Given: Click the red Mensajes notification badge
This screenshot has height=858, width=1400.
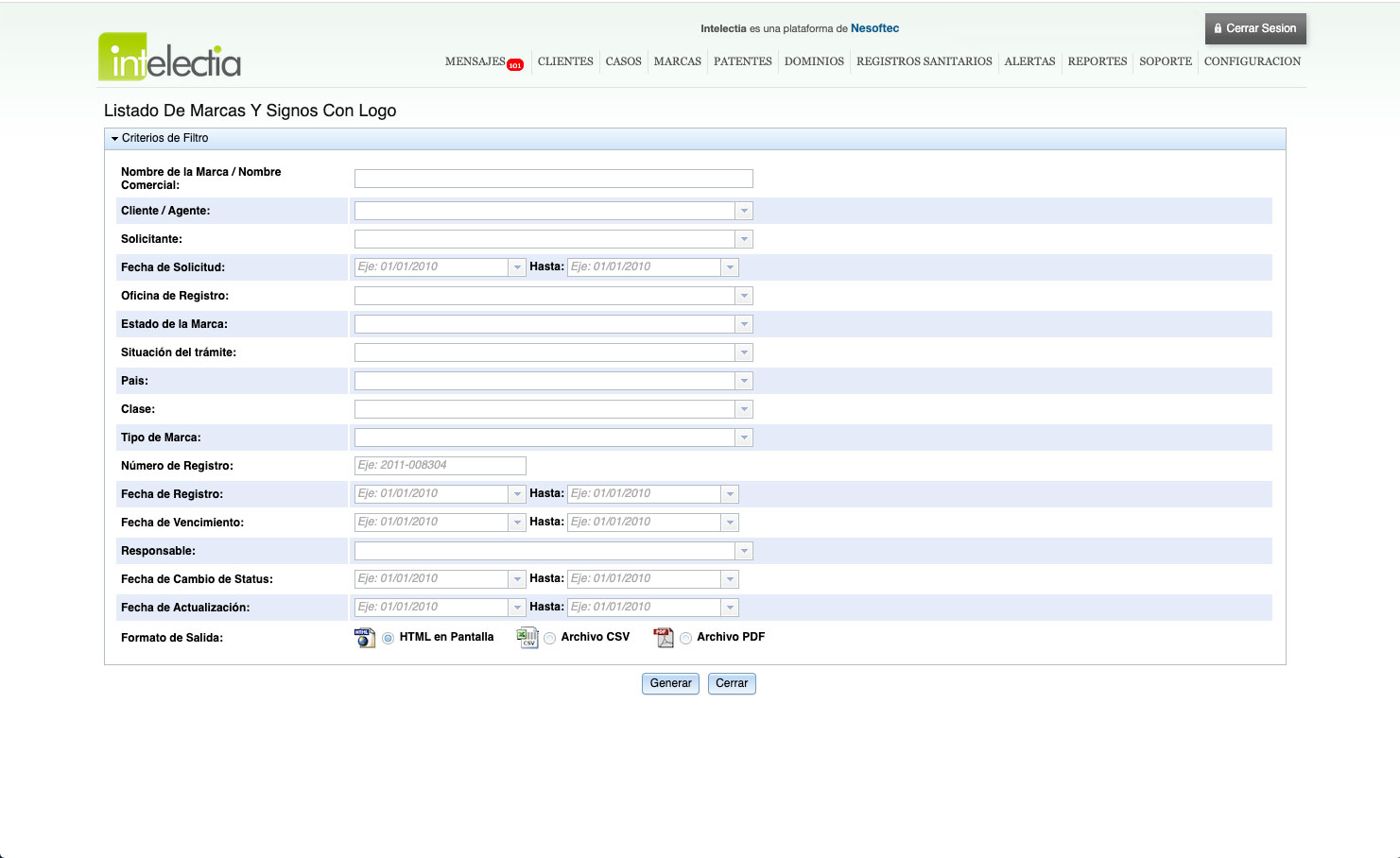Looking at the screenshot, I should [515, 65].
